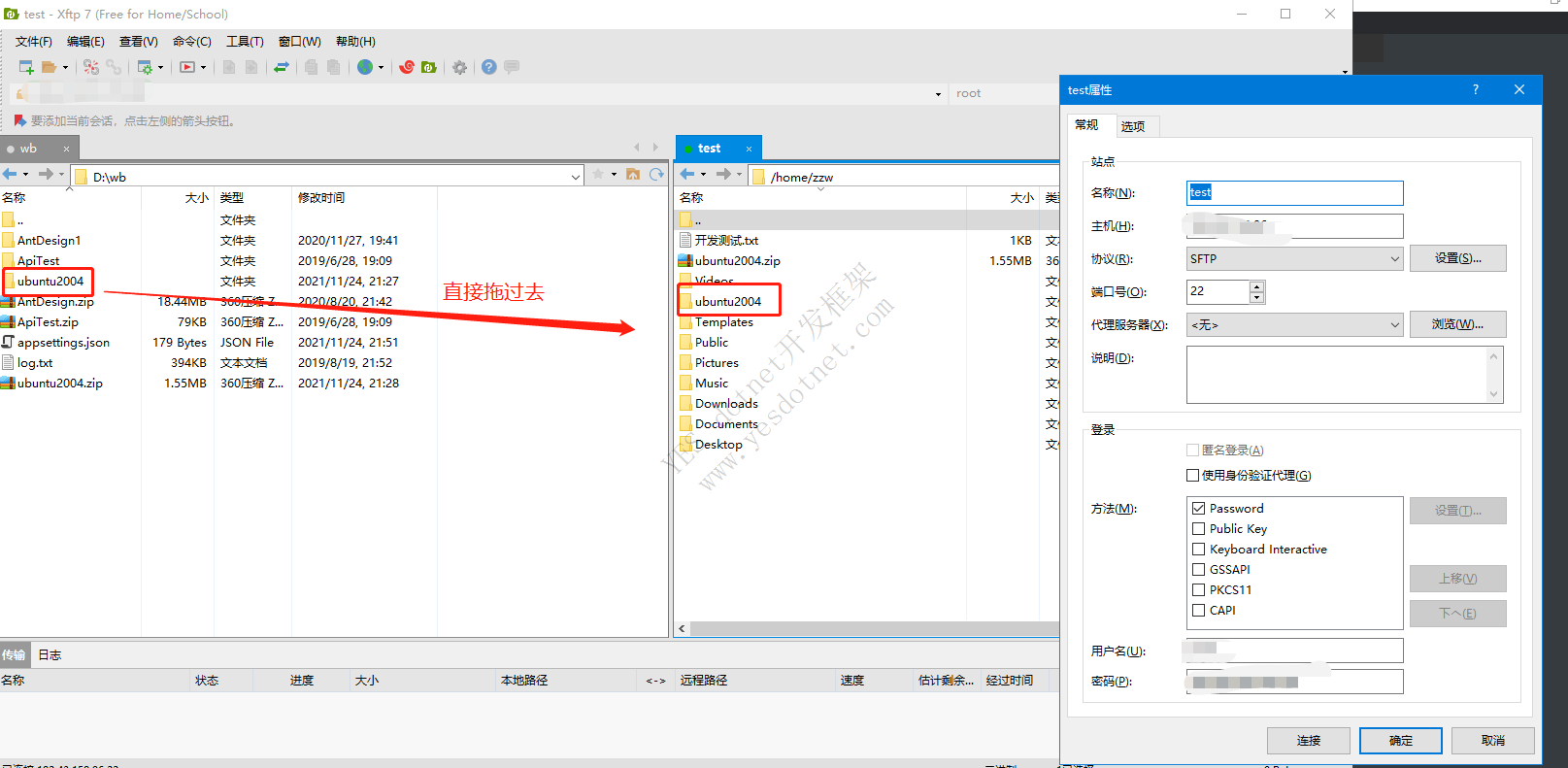
Task: Enable the use authentication agent checkbox
Action: (1192, 476)
